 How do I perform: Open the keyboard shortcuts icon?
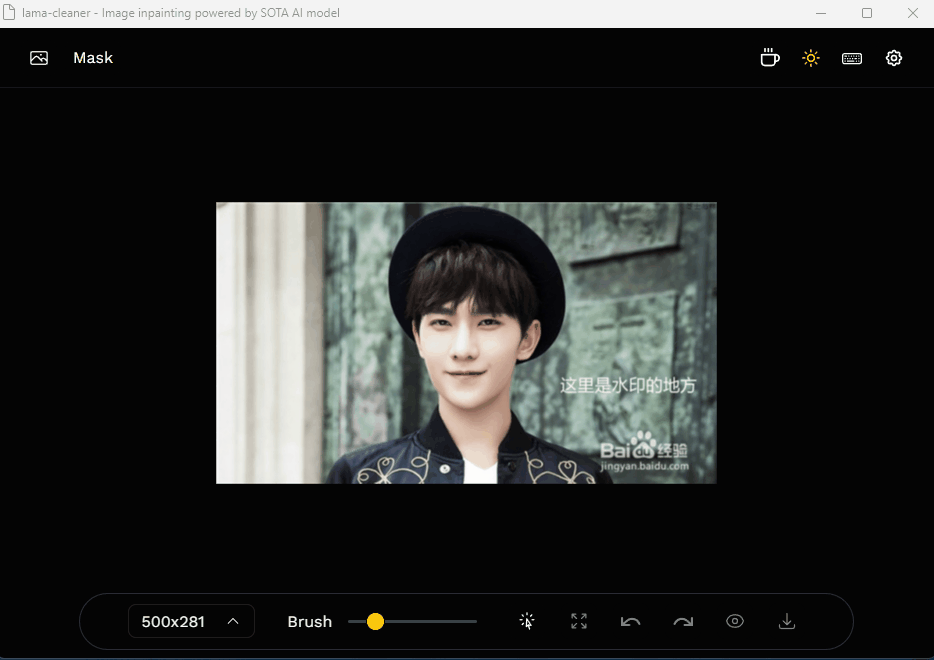pos(852,58)
